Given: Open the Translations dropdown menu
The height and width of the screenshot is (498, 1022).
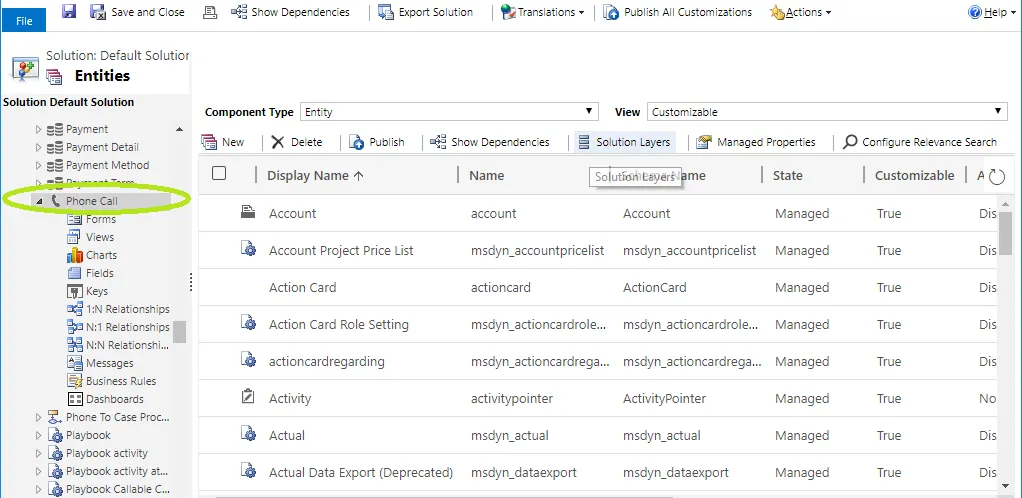Looking at the screenshot, I should click(x=542, y=12).
